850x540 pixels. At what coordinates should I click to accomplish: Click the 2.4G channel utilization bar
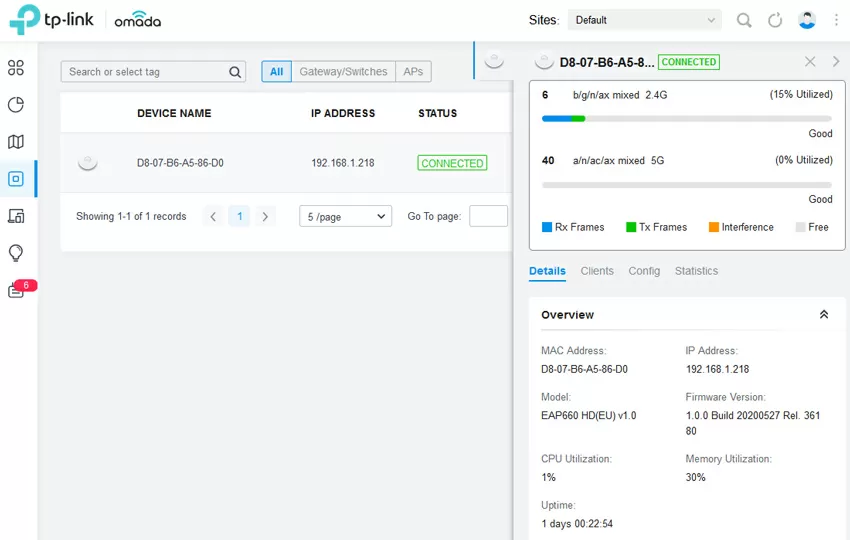point(686,119)
